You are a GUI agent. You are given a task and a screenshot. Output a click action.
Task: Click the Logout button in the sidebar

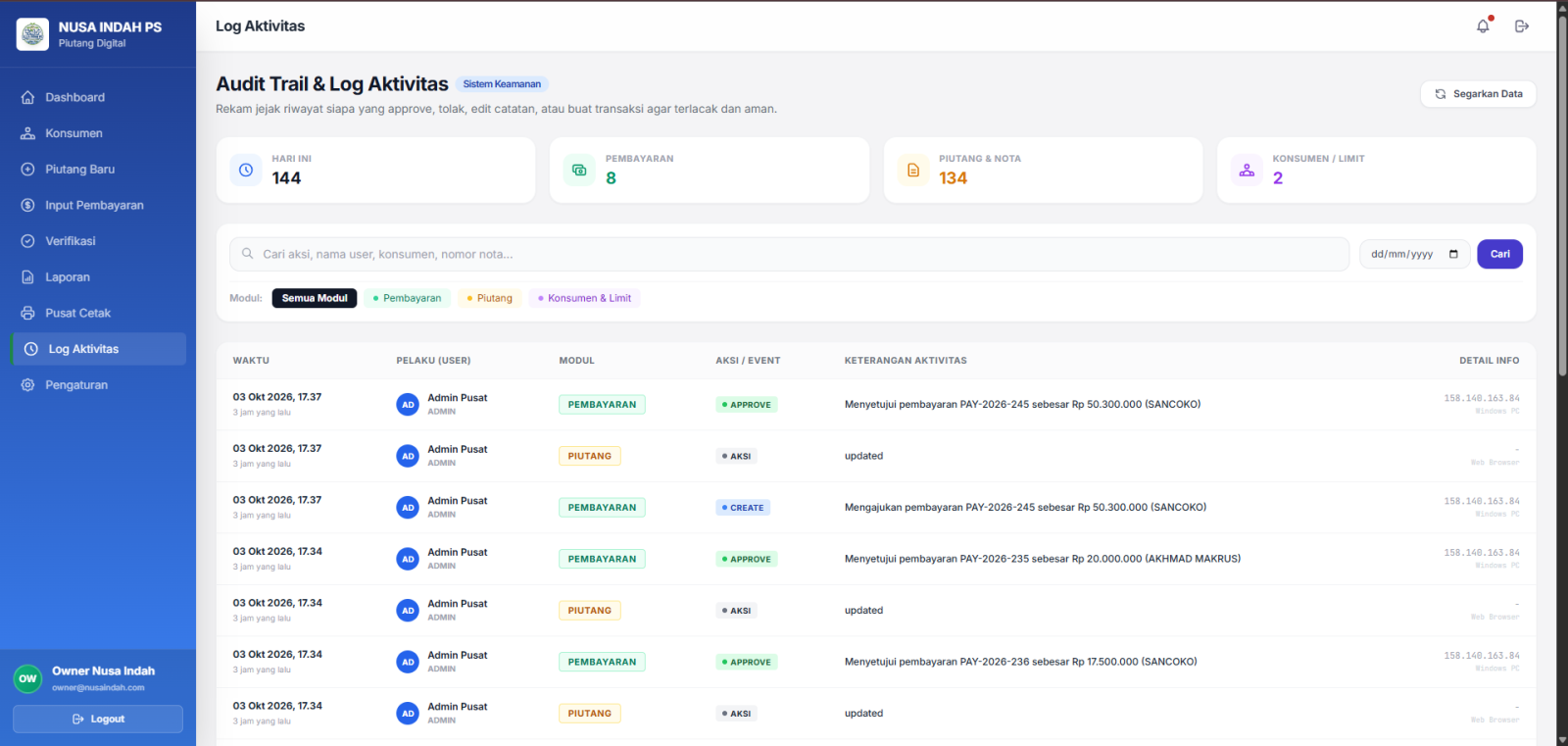click(98, 719)
